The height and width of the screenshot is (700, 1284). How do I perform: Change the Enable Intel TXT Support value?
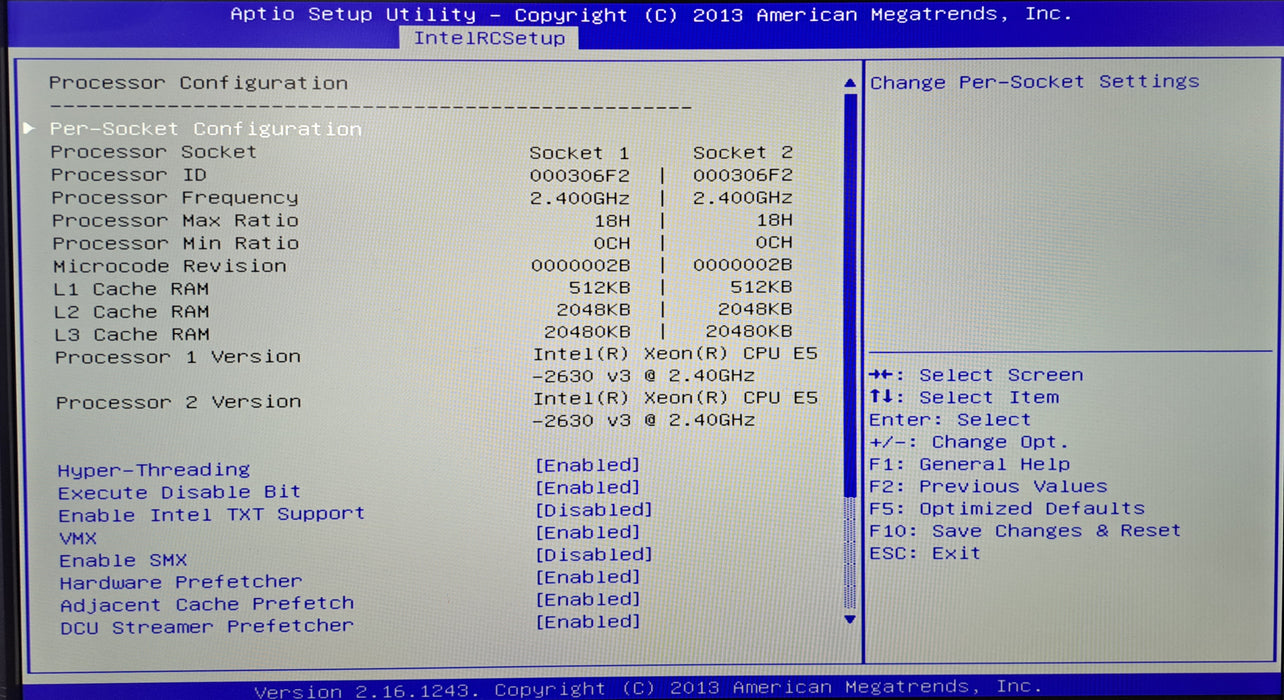click(x=594, y=510)
